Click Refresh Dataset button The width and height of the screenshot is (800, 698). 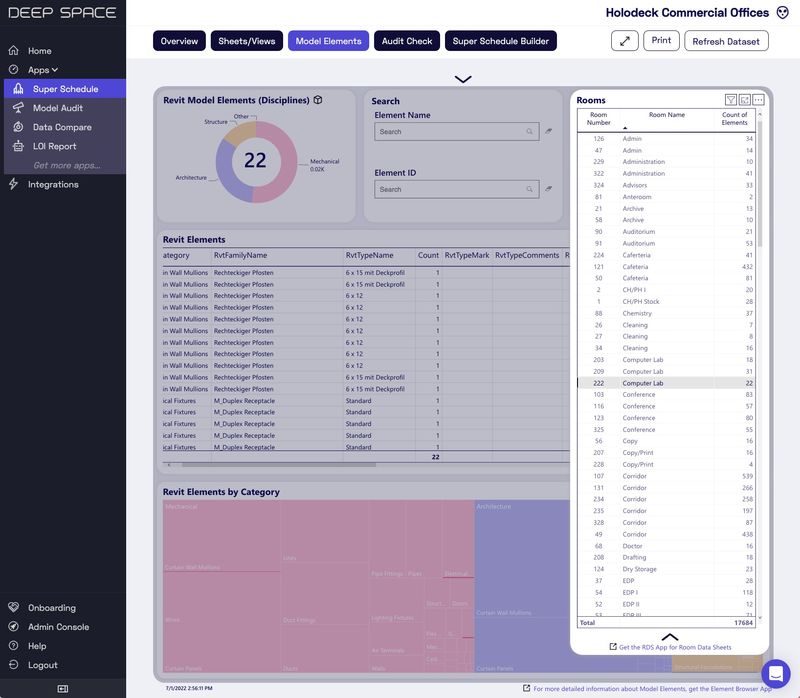[726, 41]
